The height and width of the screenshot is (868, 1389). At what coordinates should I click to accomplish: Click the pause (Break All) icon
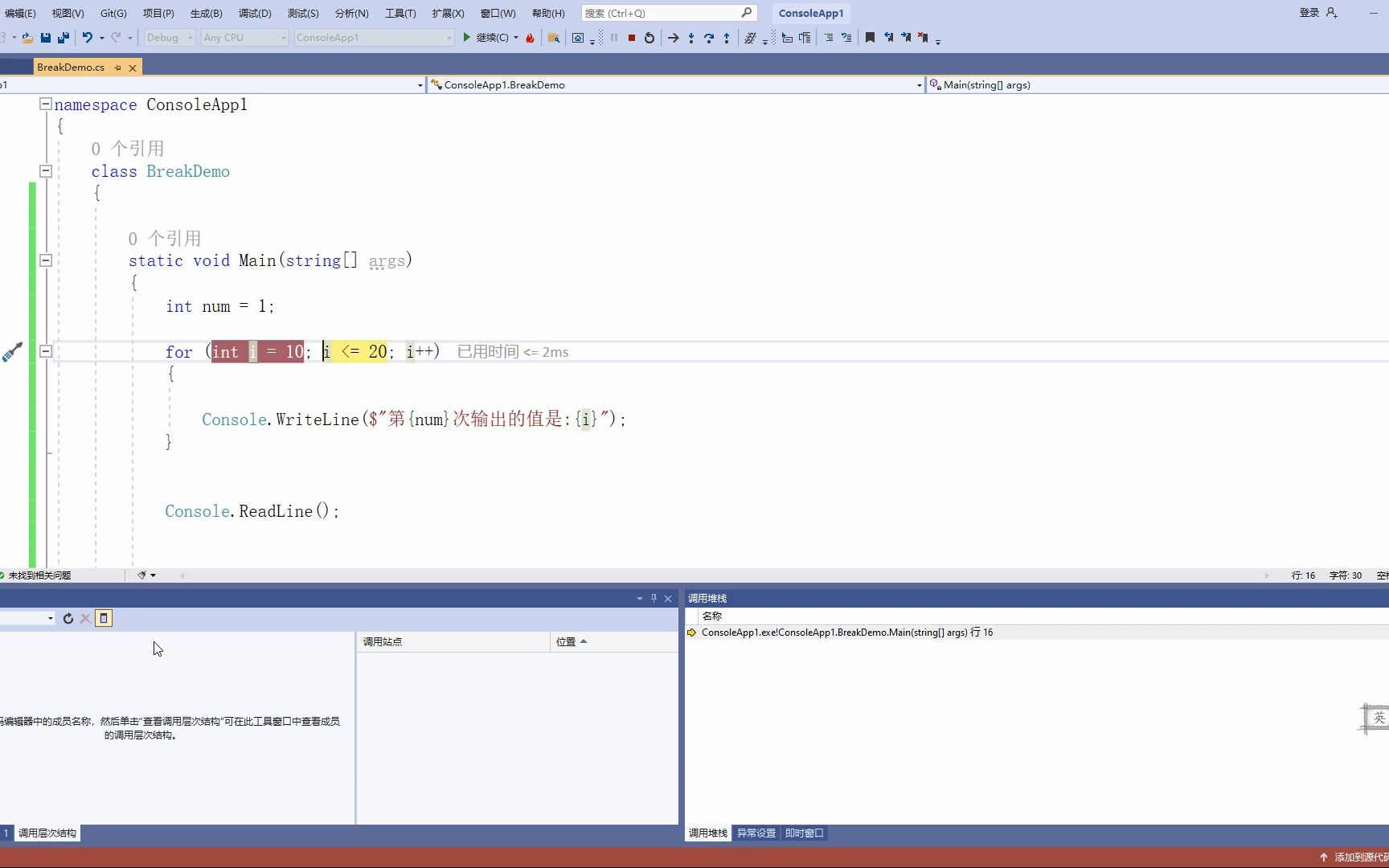tap(614, 38)
